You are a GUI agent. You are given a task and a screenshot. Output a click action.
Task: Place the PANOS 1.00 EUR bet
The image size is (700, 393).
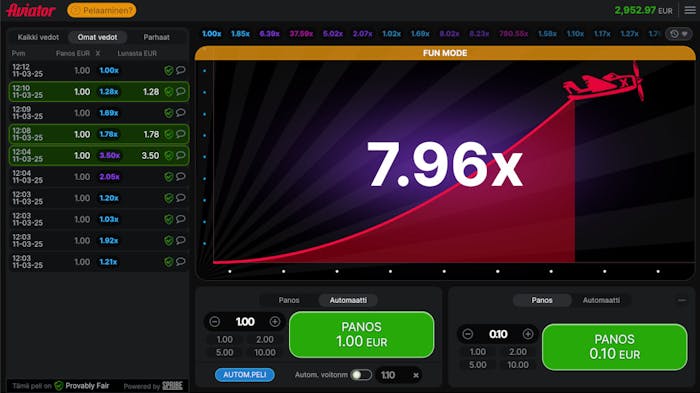[362, 334]
